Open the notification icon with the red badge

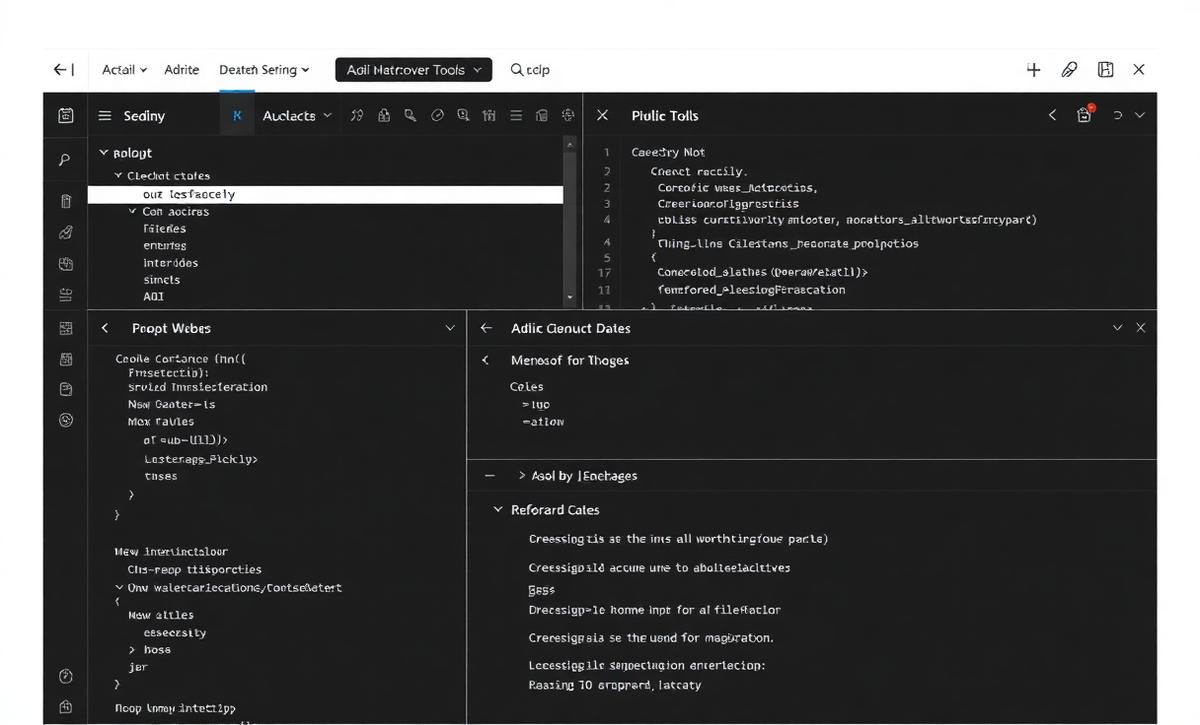1084,114
